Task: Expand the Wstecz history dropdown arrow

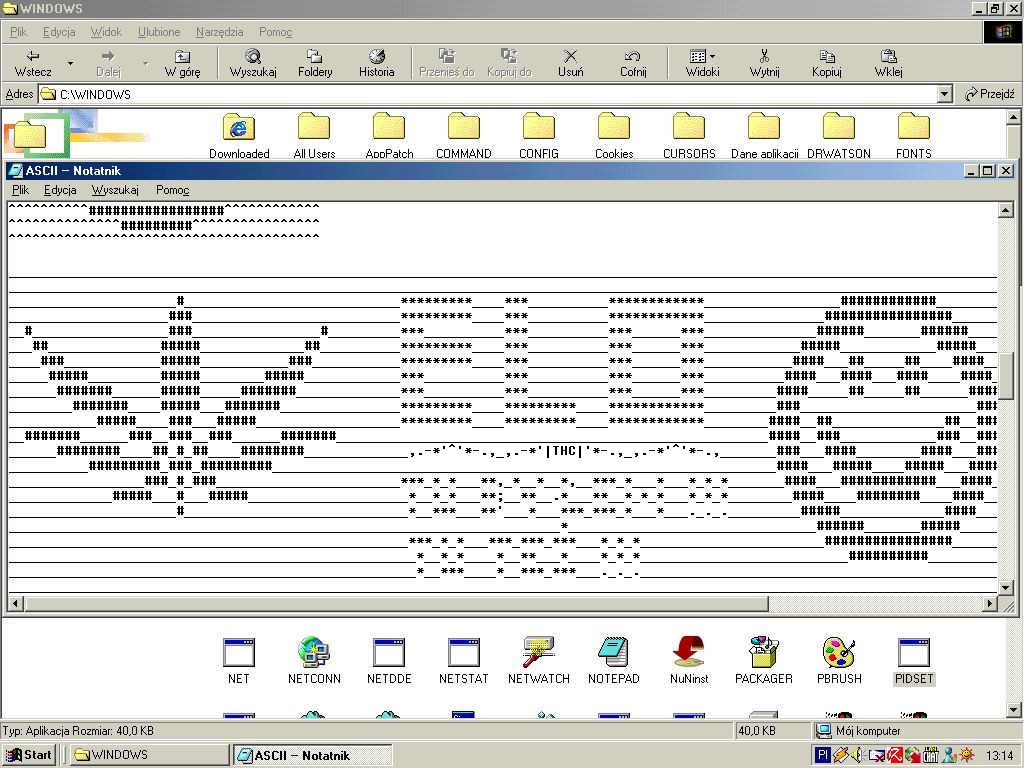Action: (x=70, y=64)
